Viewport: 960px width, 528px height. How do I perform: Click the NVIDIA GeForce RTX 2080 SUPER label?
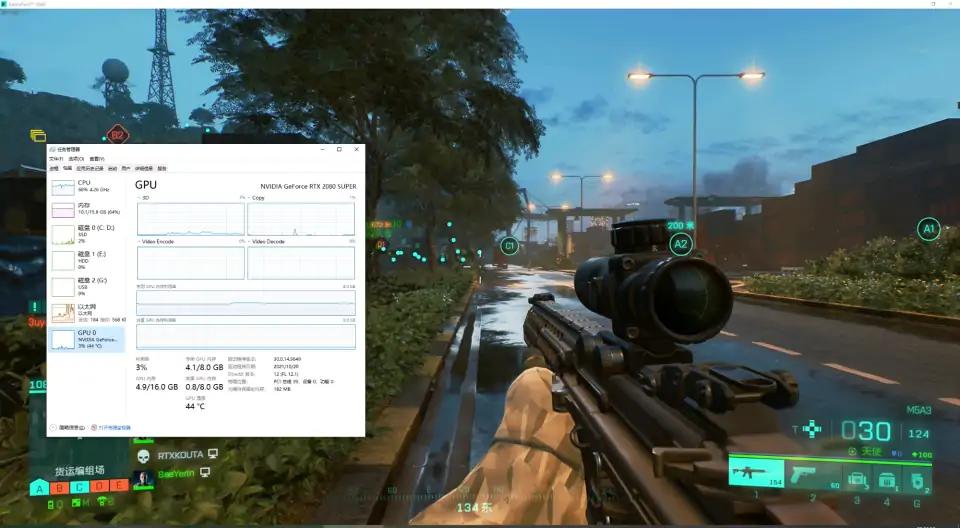click(308, 186)
